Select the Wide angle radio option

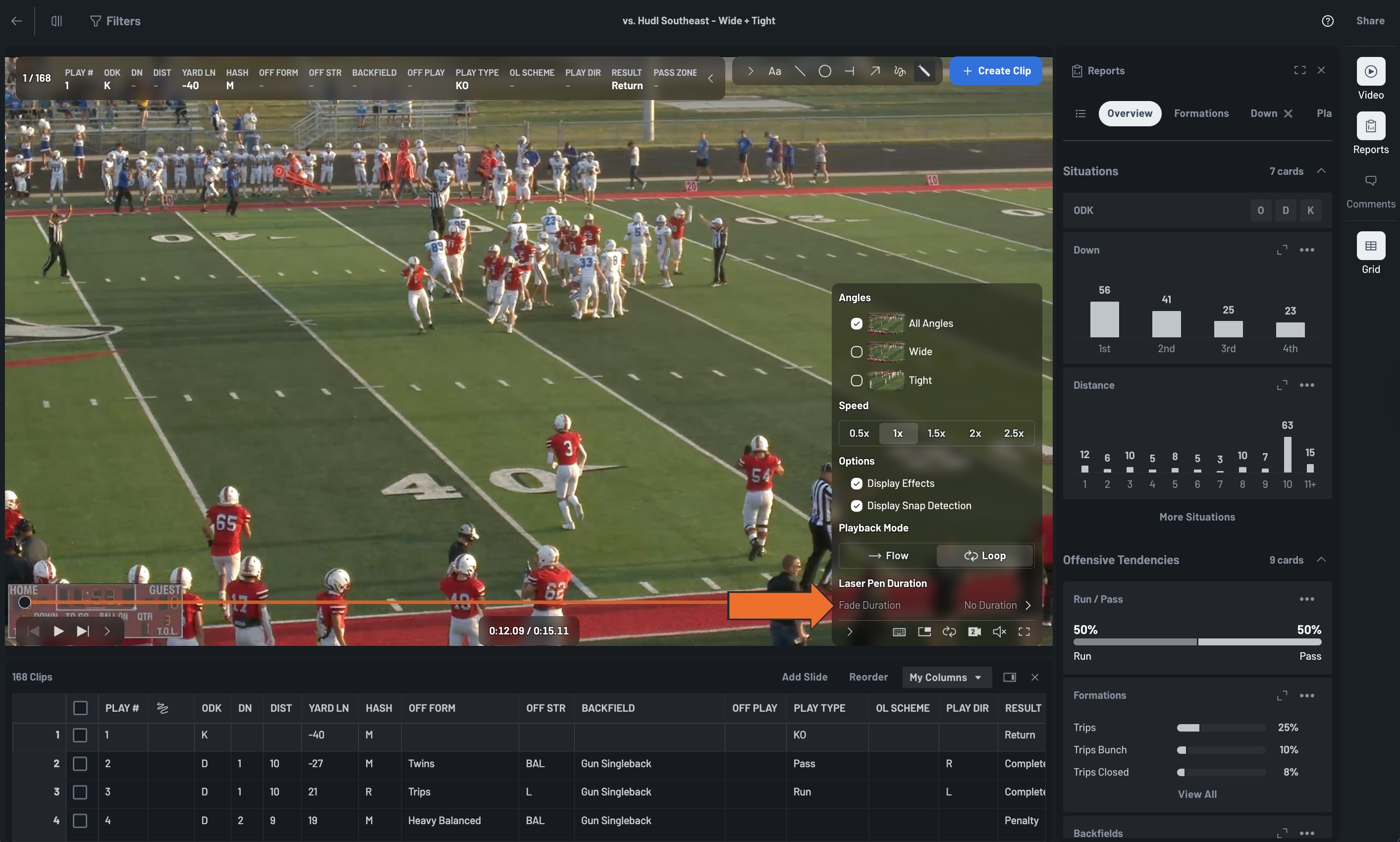click(x=857, y=352)
